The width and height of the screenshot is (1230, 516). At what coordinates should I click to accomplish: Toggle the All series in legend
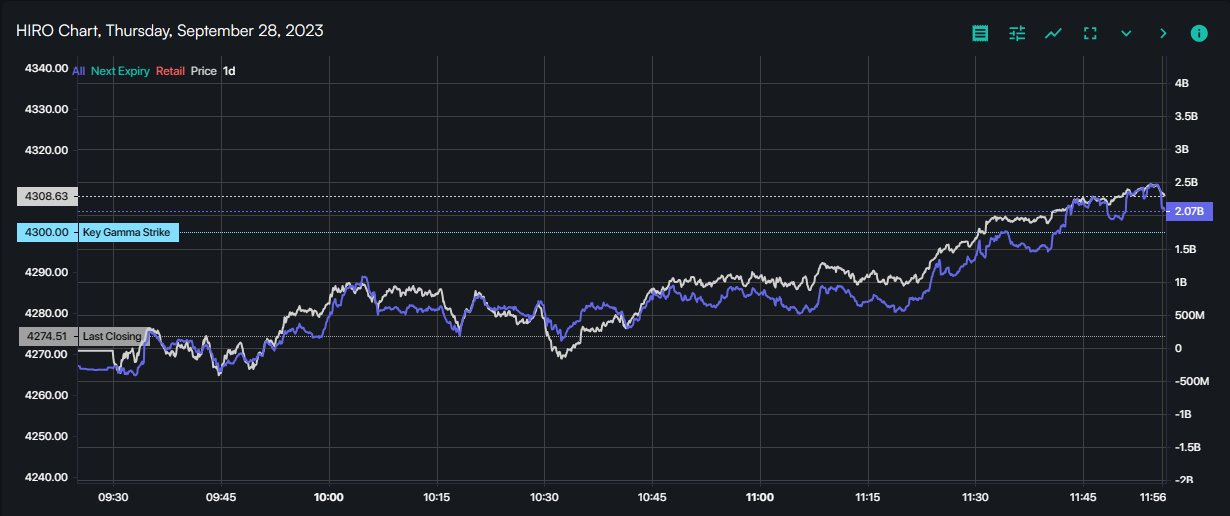[x=79, y=71]
